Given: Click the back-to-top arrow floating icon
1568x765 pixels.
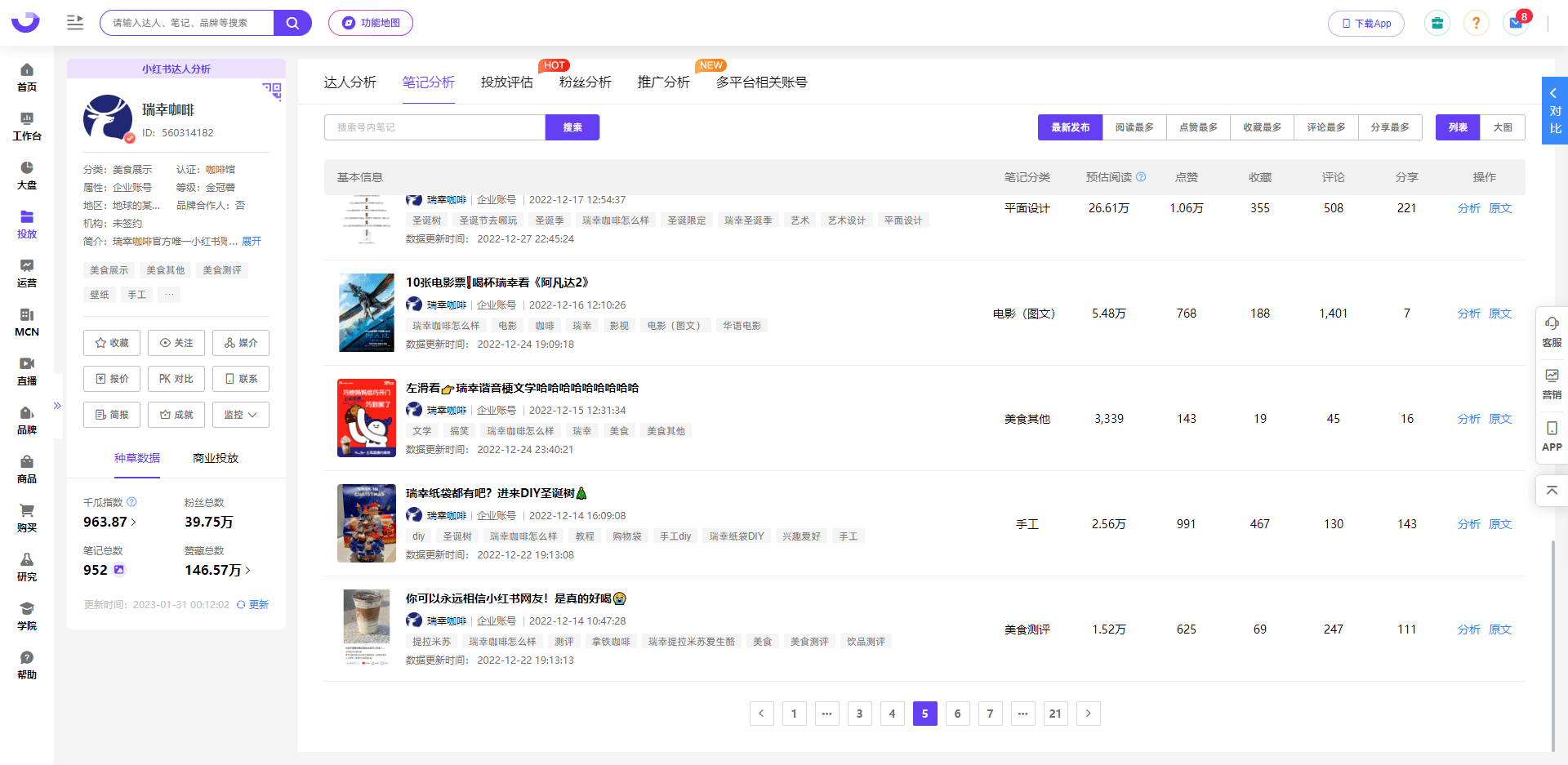Looking at the screenshot, I should point(1552,491).
